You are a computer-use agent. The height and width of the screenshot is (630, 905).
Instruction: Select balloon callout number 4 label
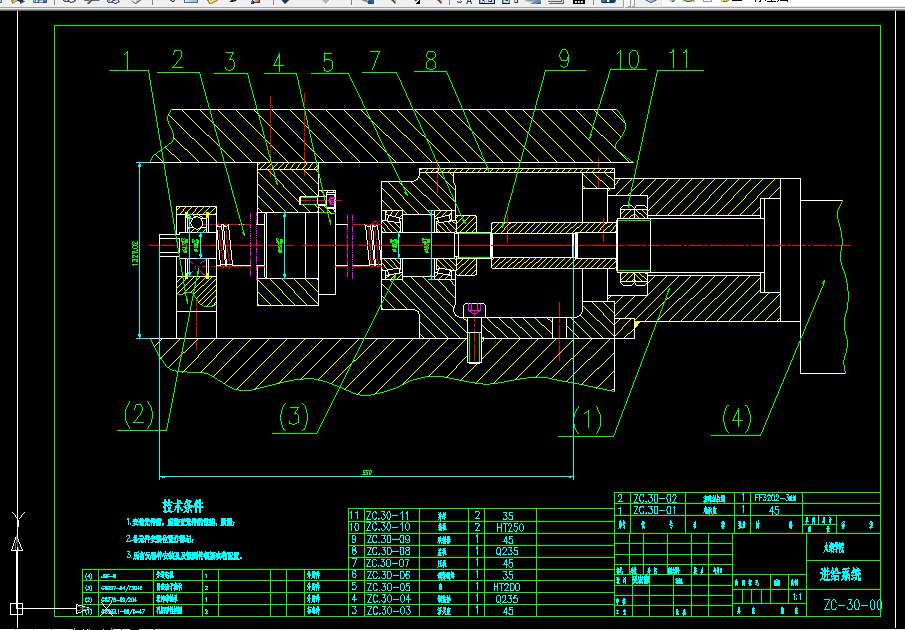pos(279,62)
